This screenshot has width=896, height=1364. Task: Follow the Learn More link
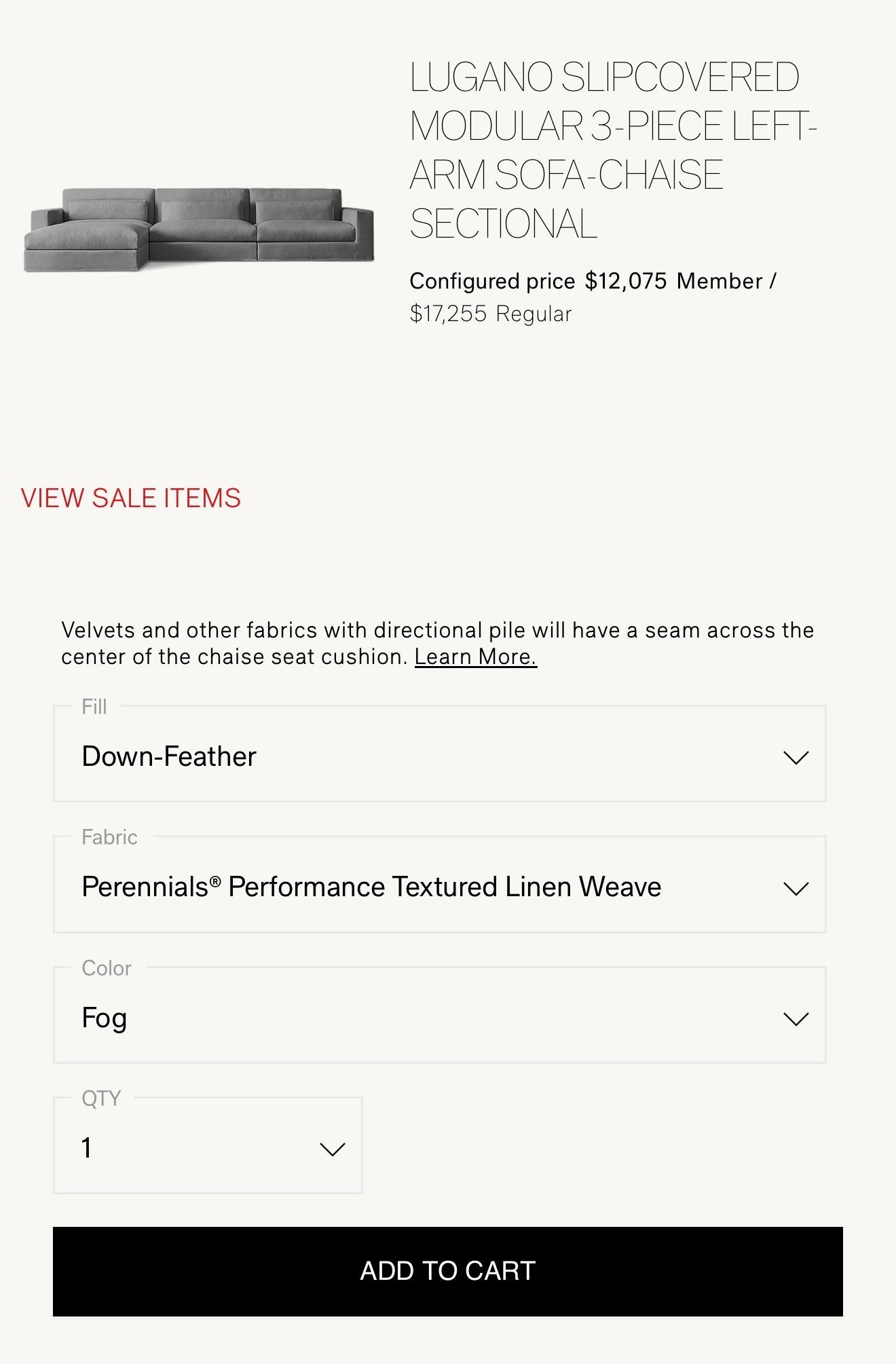click(475, 657)
